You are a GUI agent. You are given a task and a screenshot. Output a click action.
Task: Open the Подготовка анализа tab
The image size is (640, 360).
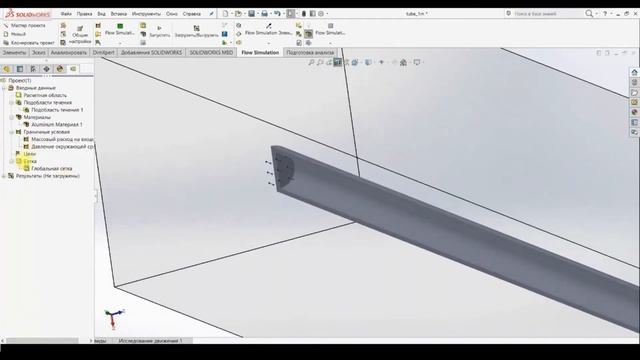(310, 53)
